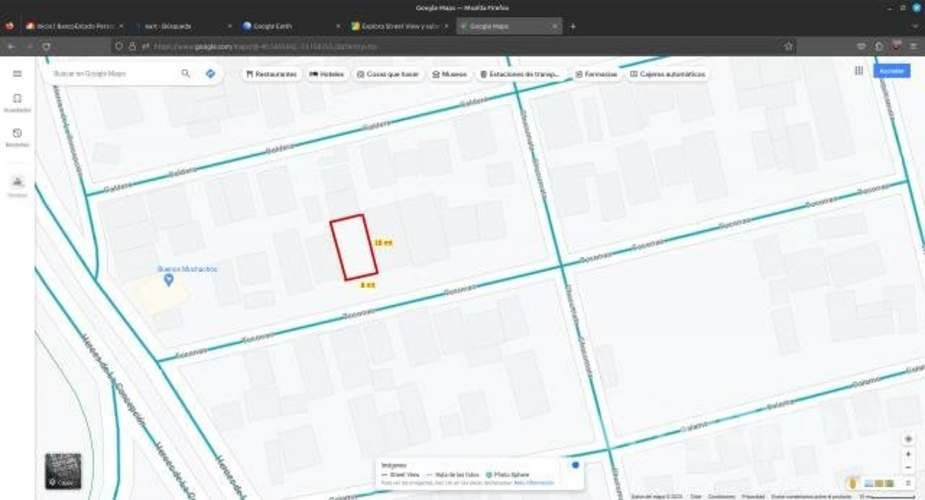Click the Buenos Muchachos place marker
This screenshot has height=500, width=925.
pyautogui.click(x=168, y=279)
